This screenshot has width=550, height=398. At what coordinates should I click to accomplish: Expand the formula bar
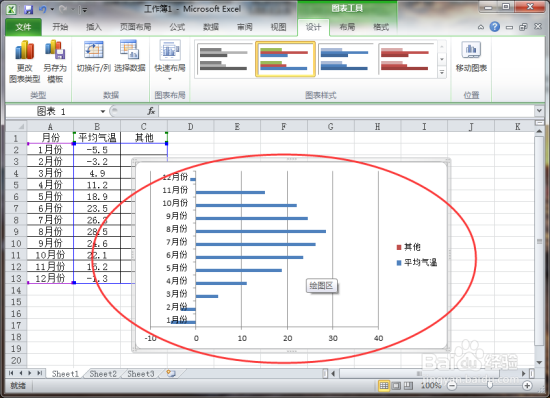coord(539,111)
